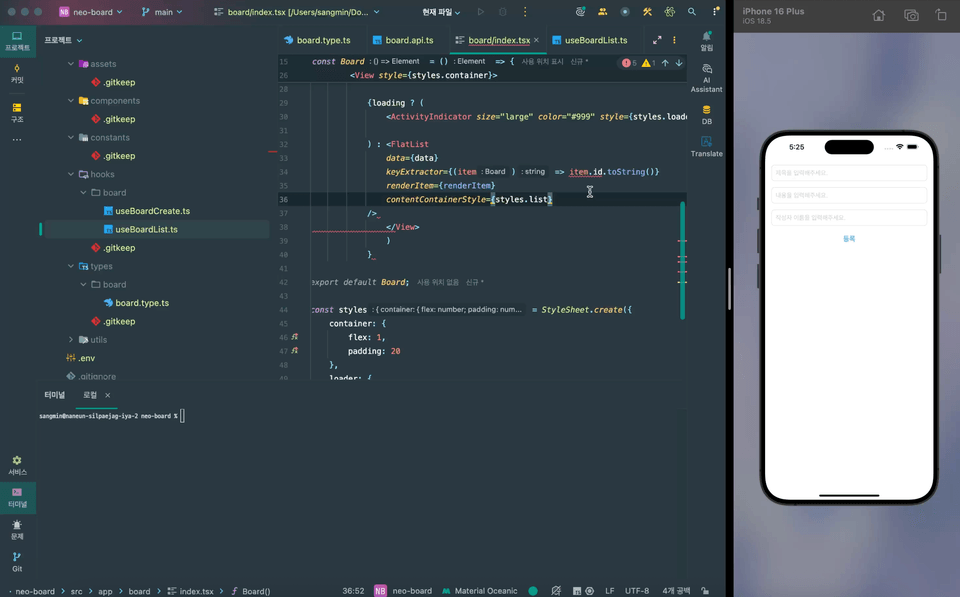The width and height of the screenshot is (960, 597).
Task: Click the Debug bug icon
Action: click(503, 12)
